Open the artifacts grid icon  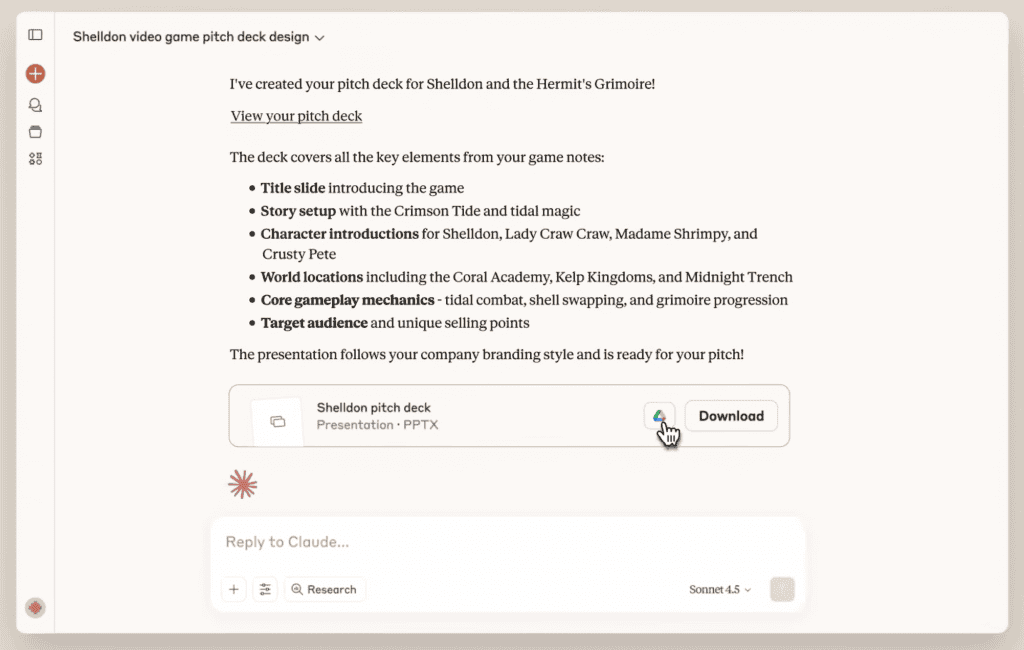35,158
